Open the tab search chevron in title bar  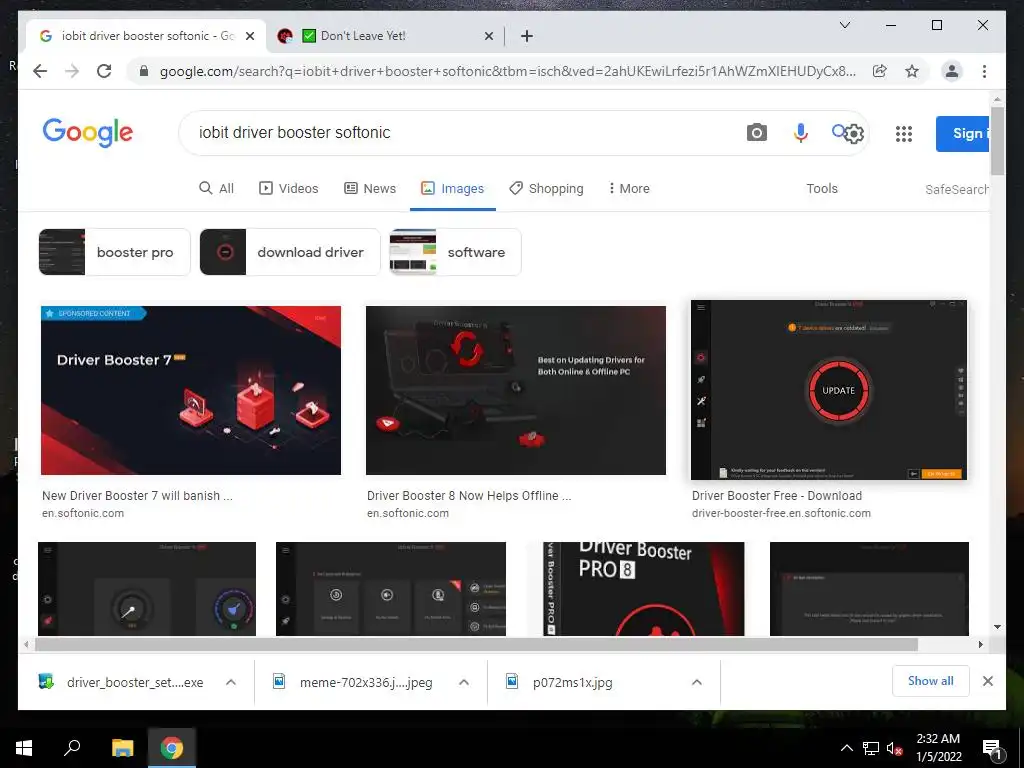pyautogui.click(x=844, y=25)
